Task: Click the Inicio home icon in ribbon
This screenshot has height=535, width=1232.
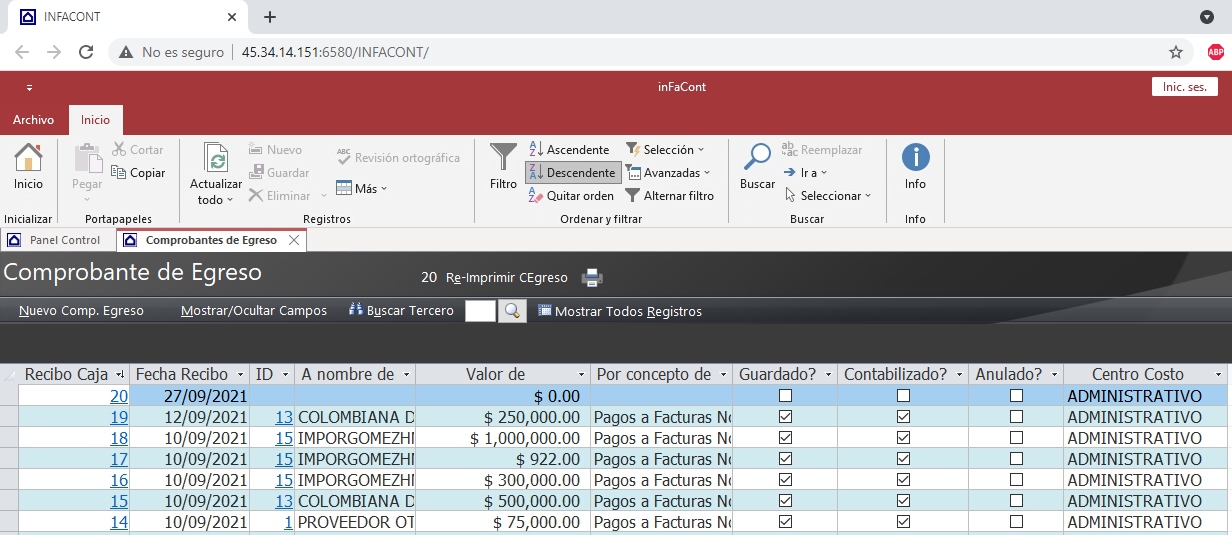Action: (x=28, y=158)
